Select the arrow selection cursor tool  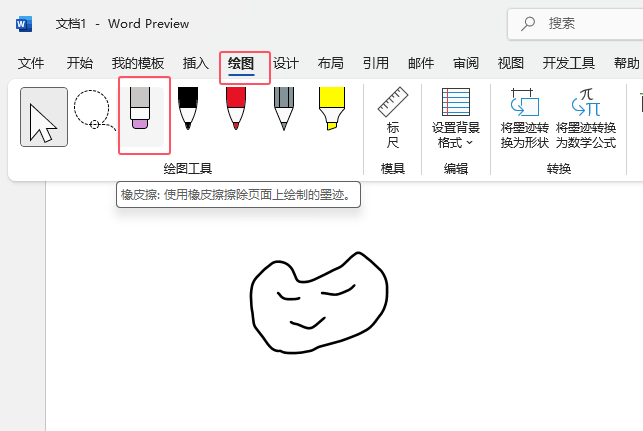pos(44,117)
